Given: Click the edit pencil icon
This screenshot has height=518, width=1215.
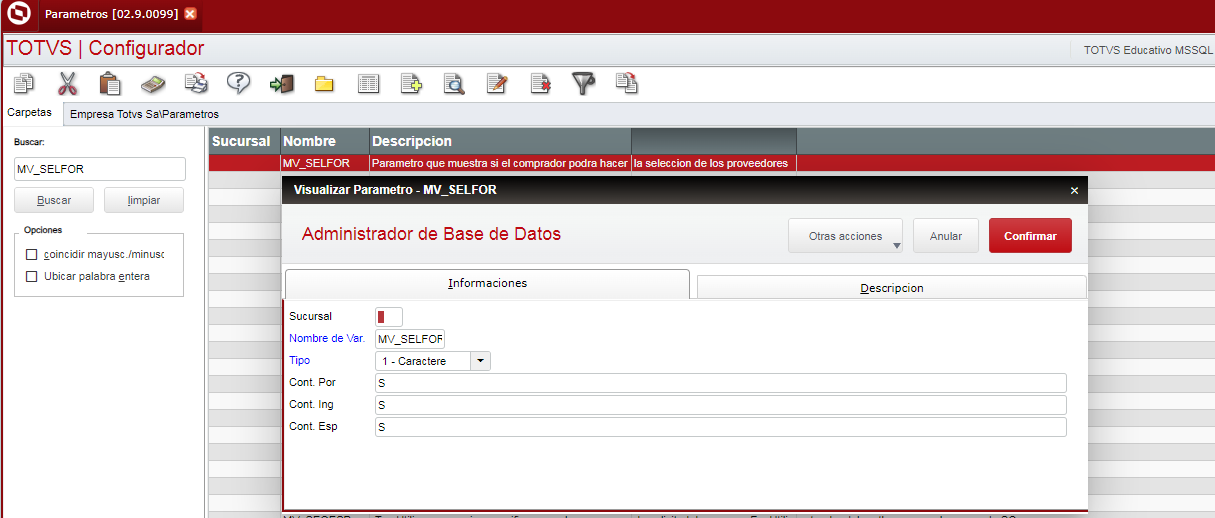Looking at the screenshot, I should click(x=497, y=84).
